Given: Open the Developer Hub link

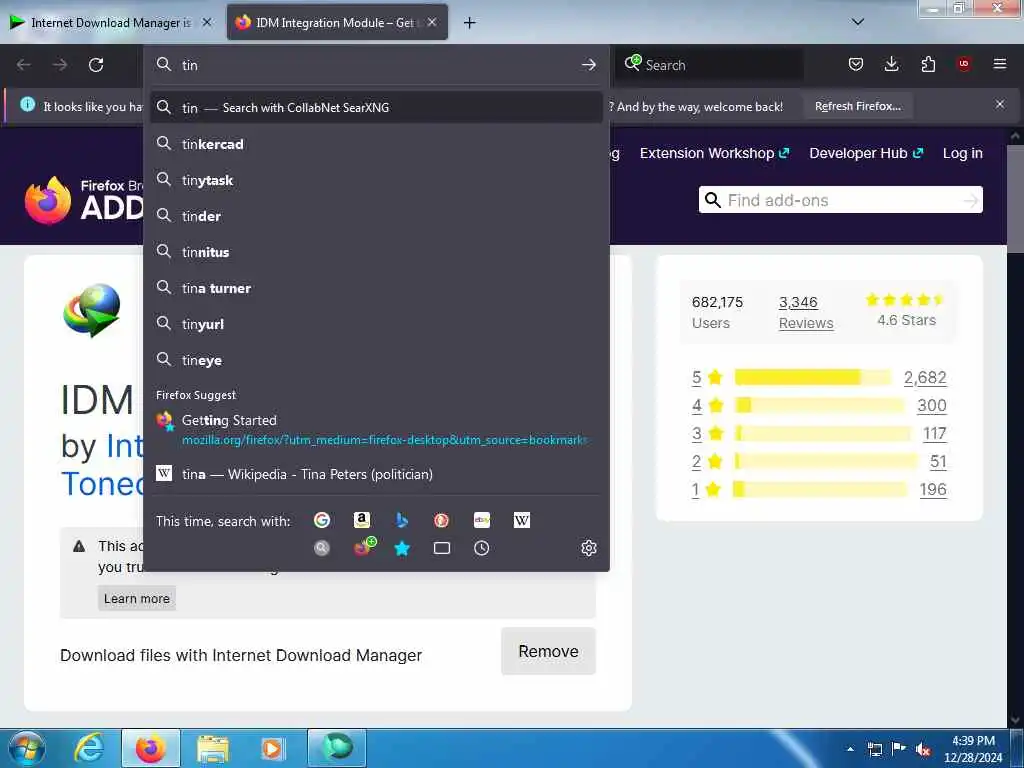Looking at the screenshot, I should pos(866,153).
